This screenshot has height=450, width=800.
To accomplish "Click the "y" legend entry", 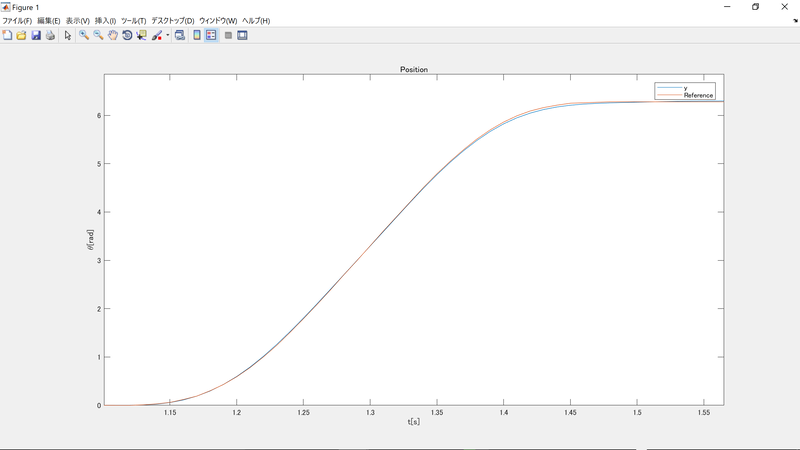I will click(x=685, y=88).
